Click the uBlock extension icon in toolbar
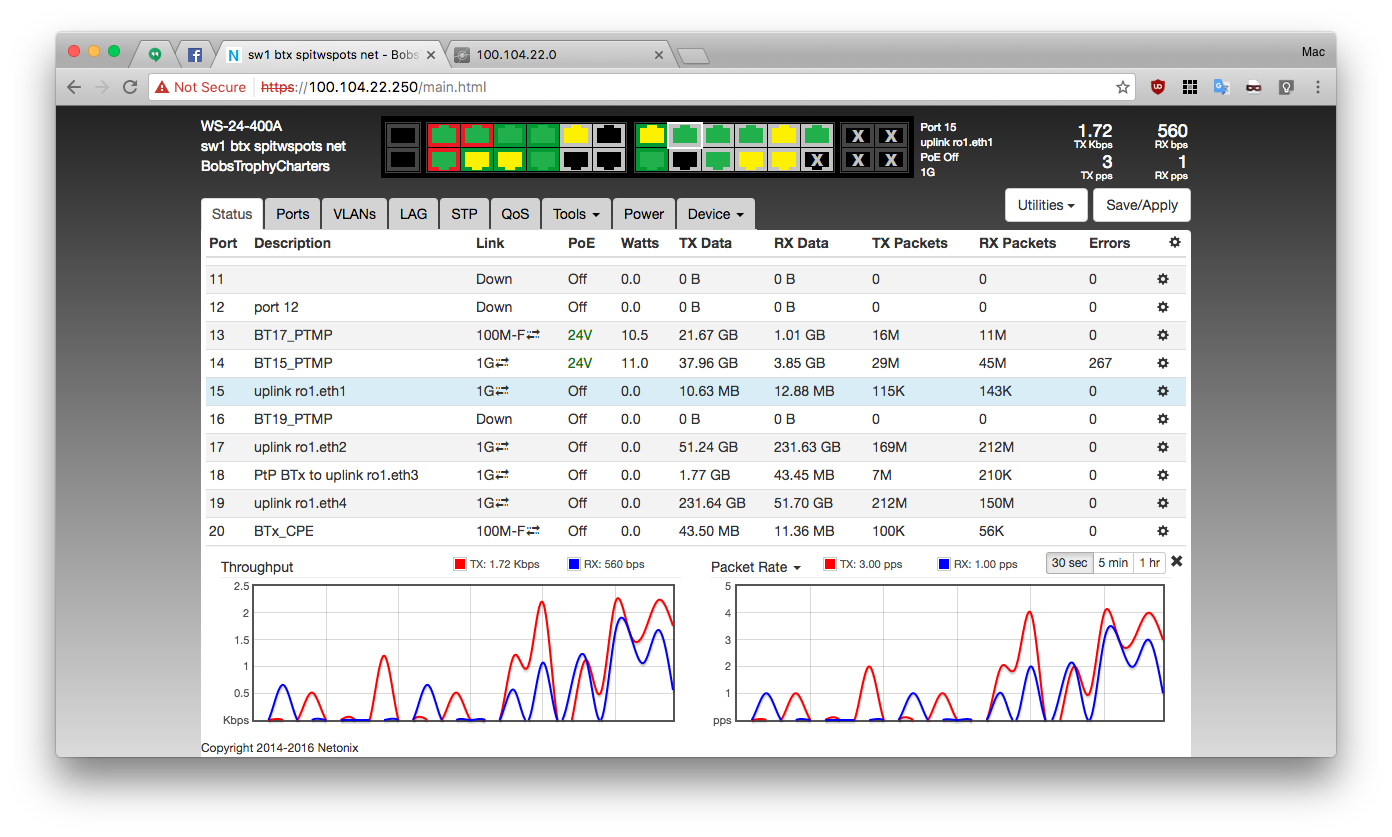This screenshot has height=837, width=1392. click(x=1158, y=87)
